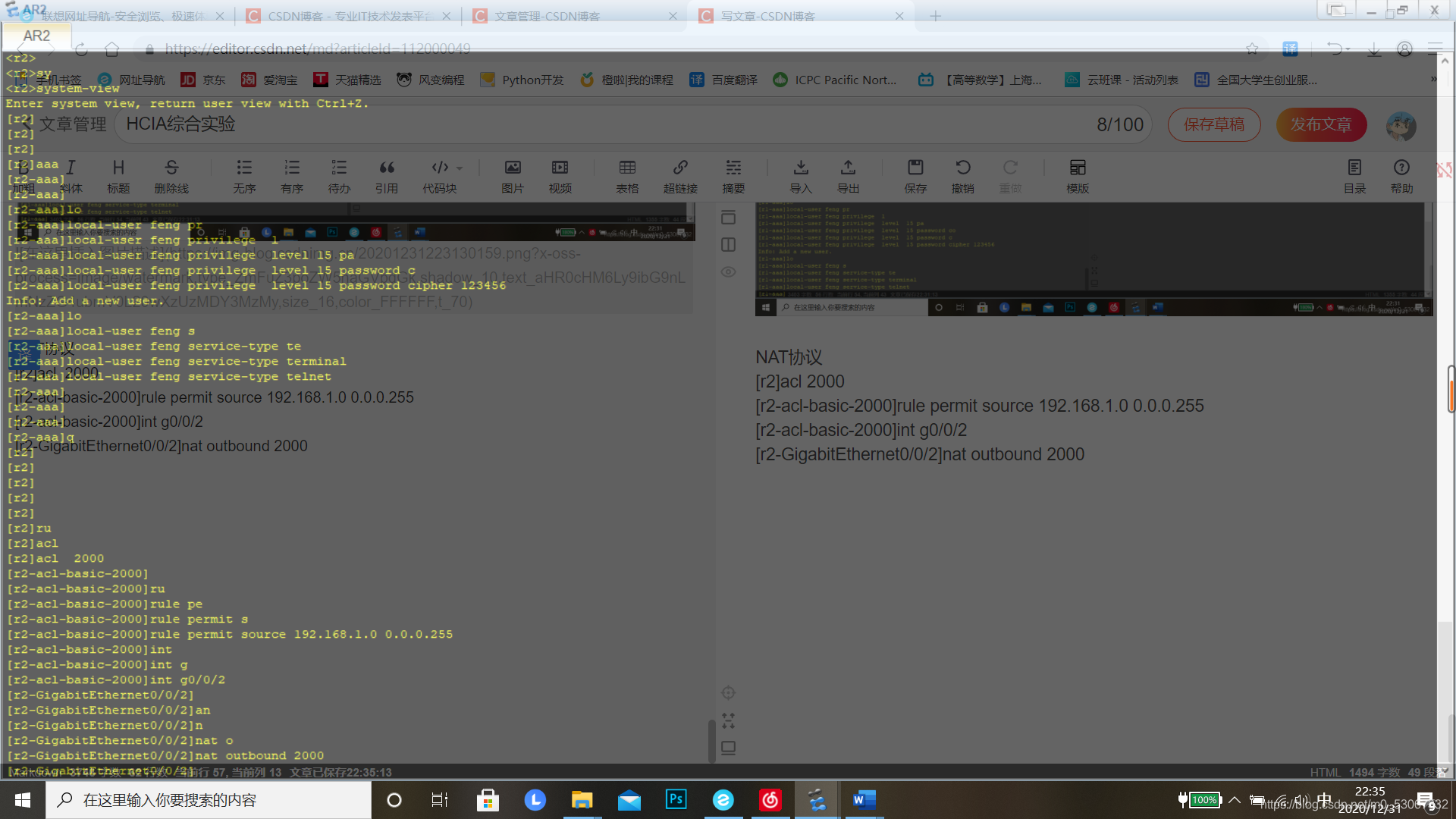Viewport: 1456px width, 819px height.
Task: Import a file with 导入 tool
Action: 801,176
